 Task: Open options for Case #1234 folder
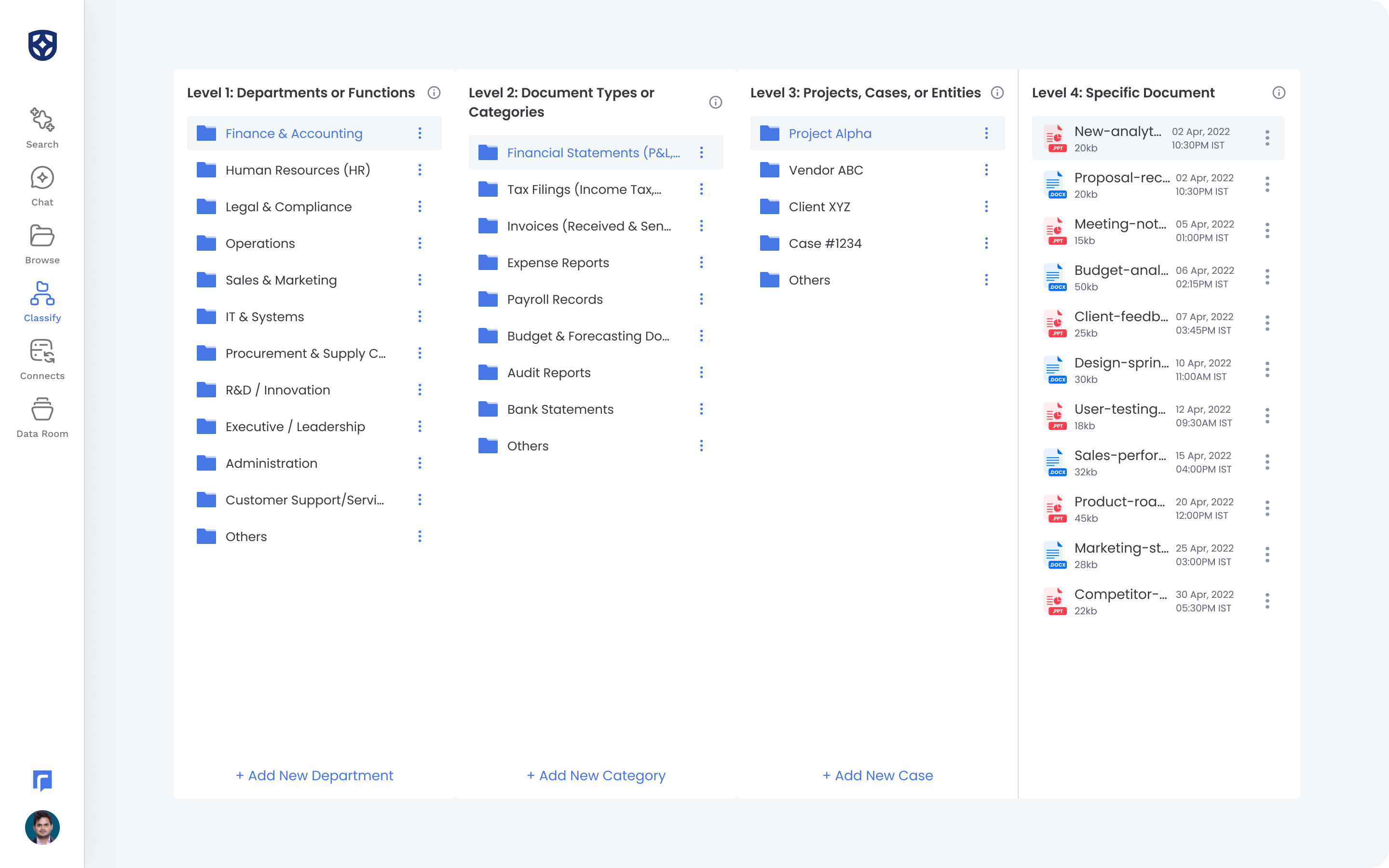pos(987,244)
